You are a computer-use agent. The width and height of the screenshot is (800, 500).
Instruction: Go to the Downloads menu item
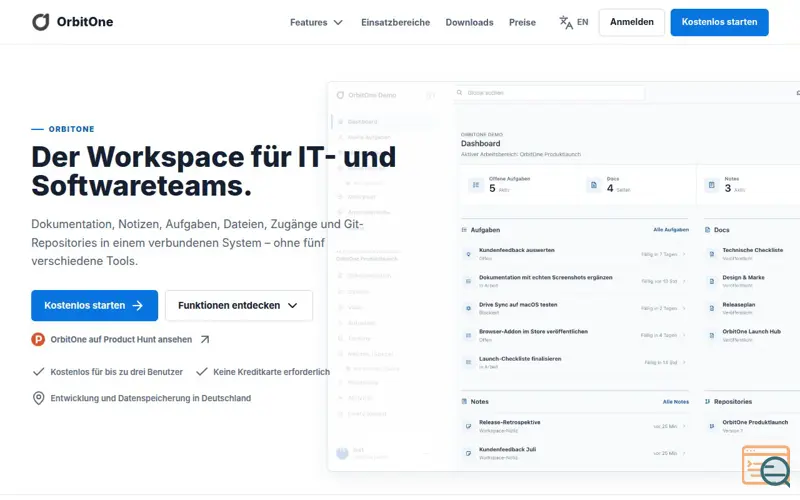469,22
